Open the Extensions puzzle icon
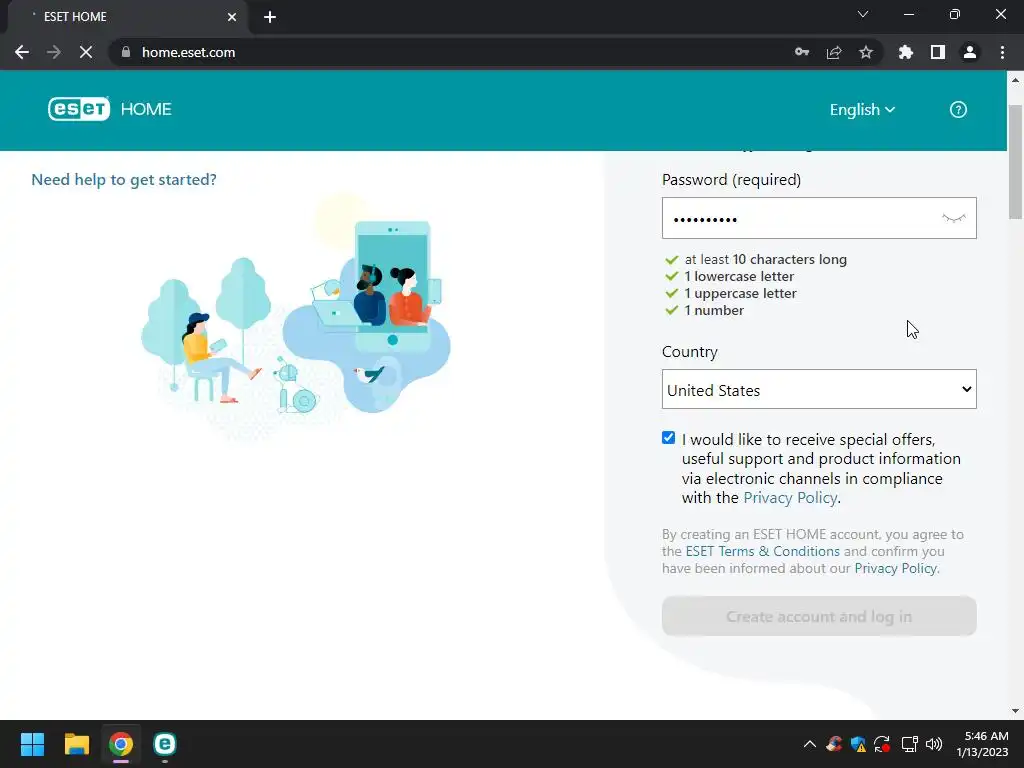1024x768 pixels. tap(906, 52)
